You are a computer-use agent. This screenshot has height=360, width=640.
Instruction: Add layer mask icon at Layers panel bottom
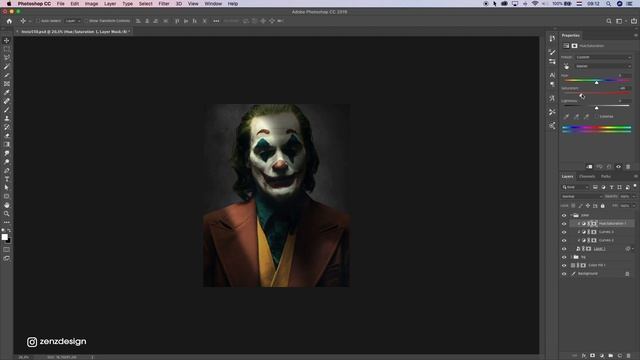pyautogui.click(x=593, y=356)
